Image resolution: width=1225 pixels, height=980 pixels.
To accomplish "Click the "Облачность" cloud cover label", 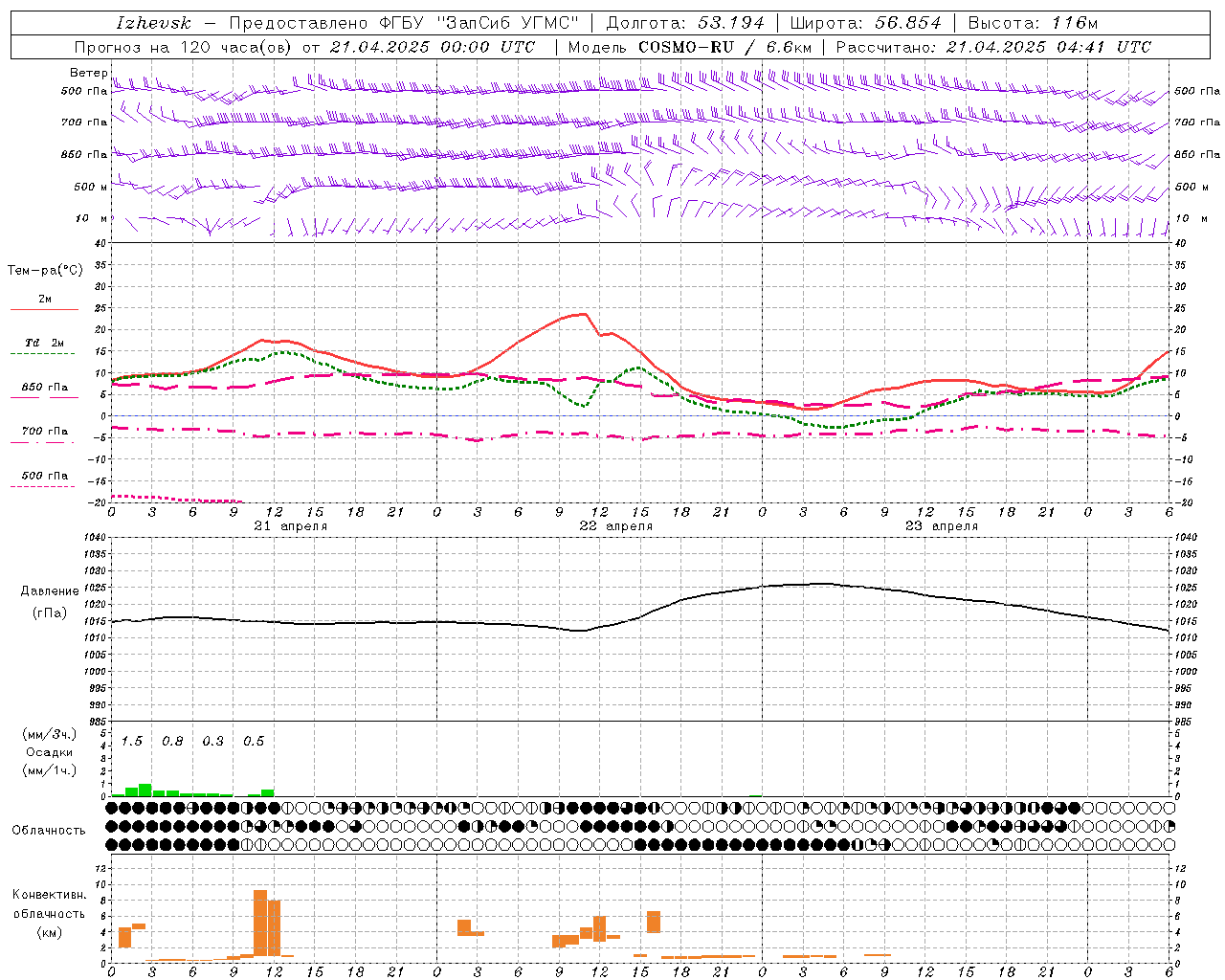I will pyautogui.click(x=49, y=830).
